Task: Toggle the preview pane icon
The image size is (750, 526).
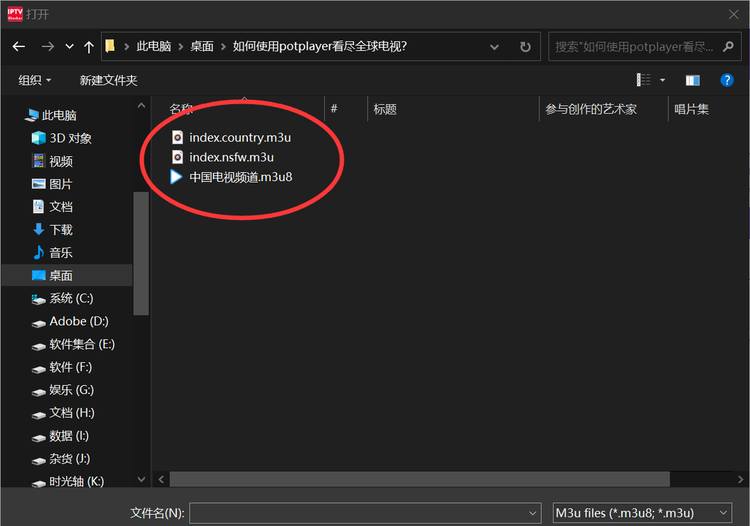Action: 692,80
